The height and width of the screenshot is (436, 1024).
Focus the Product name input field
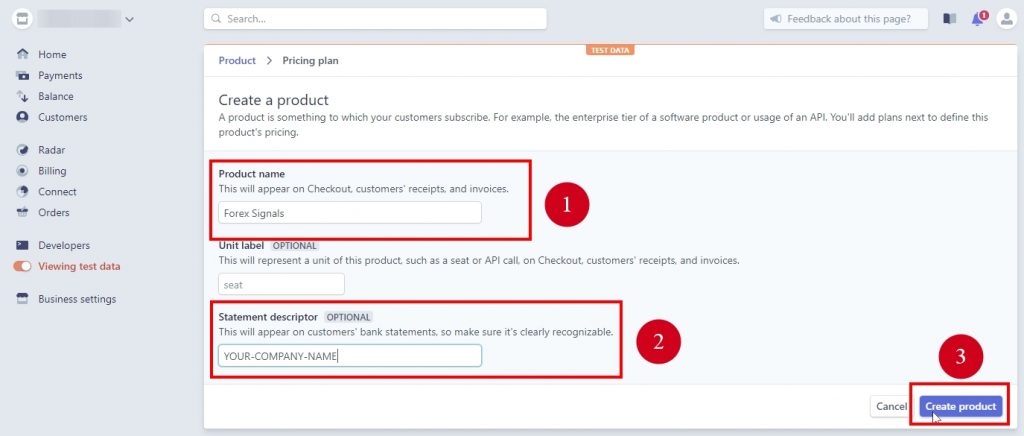coord(350,212)
